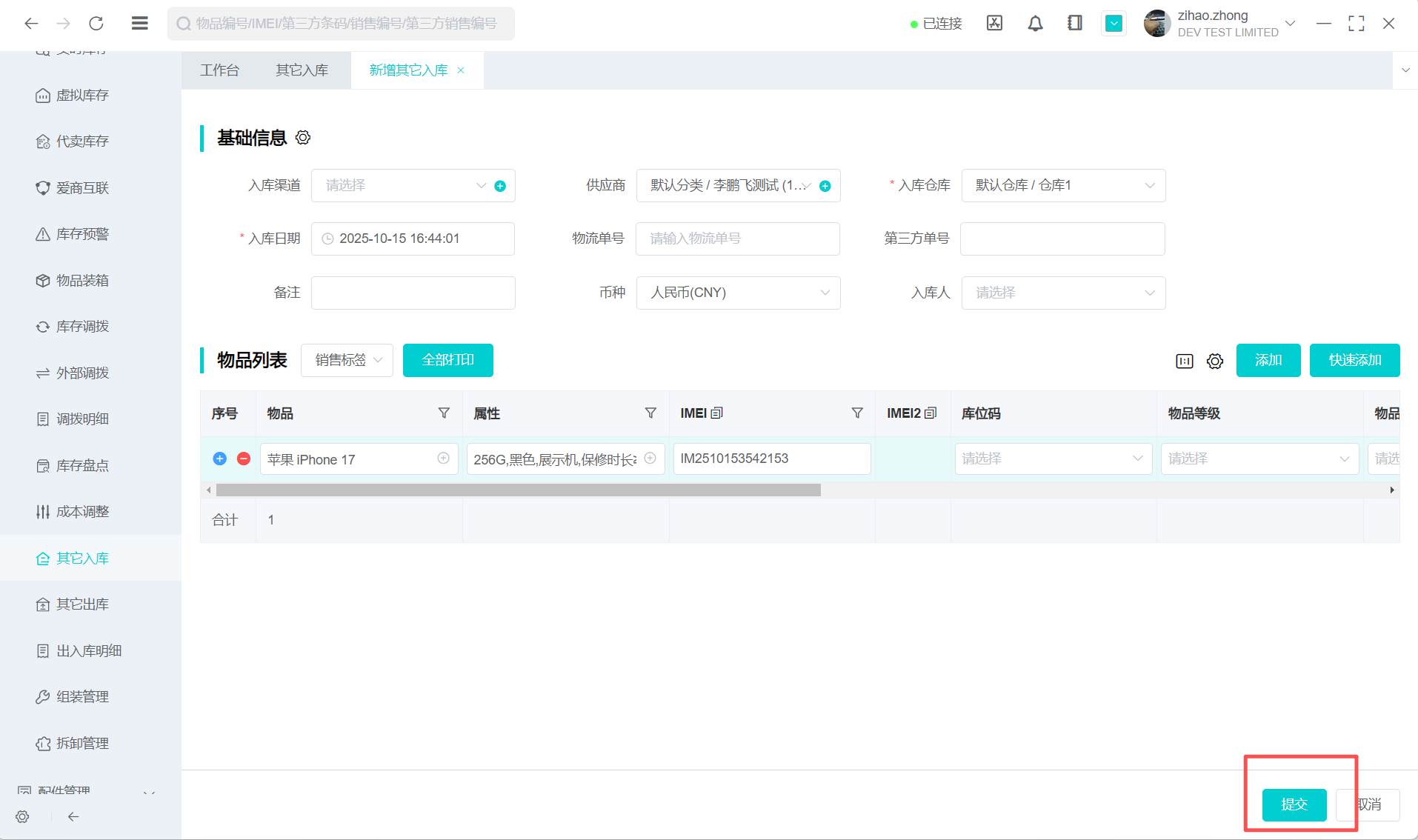Viewport: 1418px width, 840px height.
Task: Open the 销售标签 dropdown
Action: click(347, 360)
